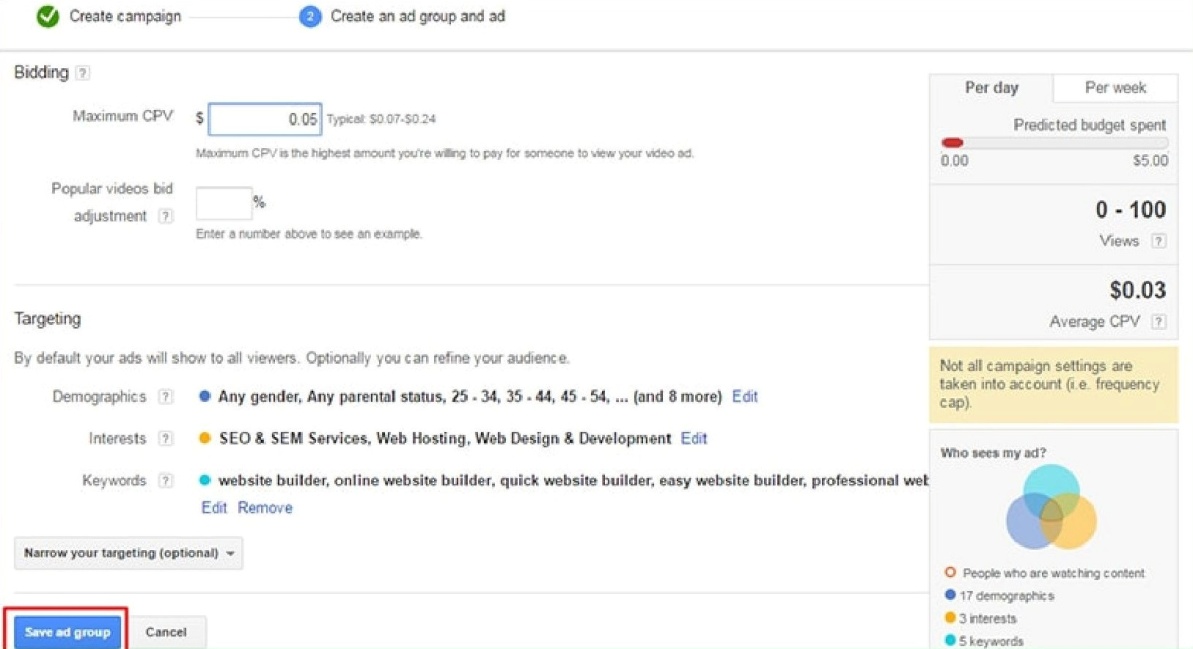Click the help icon next to Views

[x=1158, y=241]
